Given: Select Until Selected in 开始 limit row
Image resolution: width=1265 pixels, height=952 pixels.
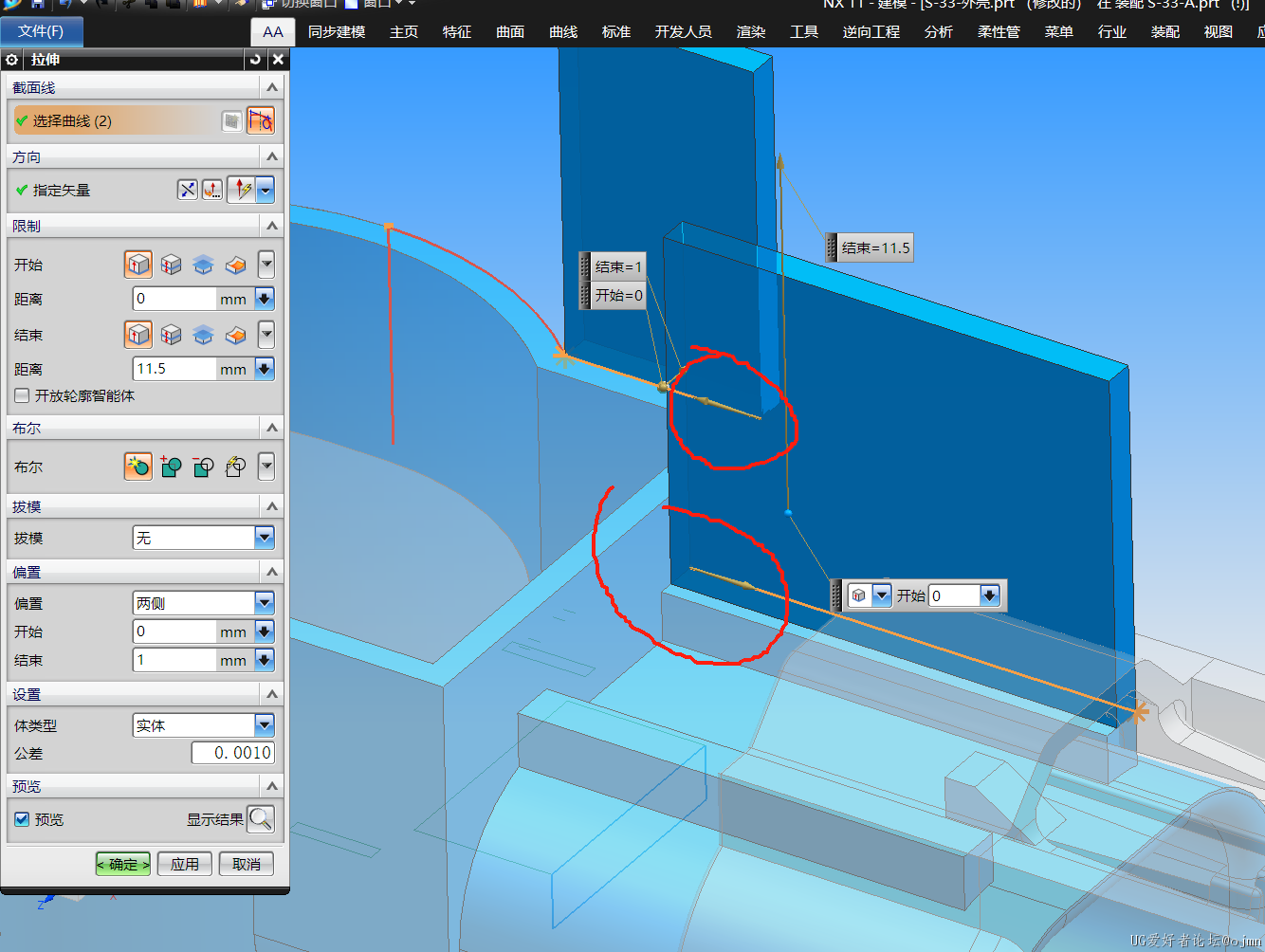Looking at the screenshot, I should tap(235, 265).
